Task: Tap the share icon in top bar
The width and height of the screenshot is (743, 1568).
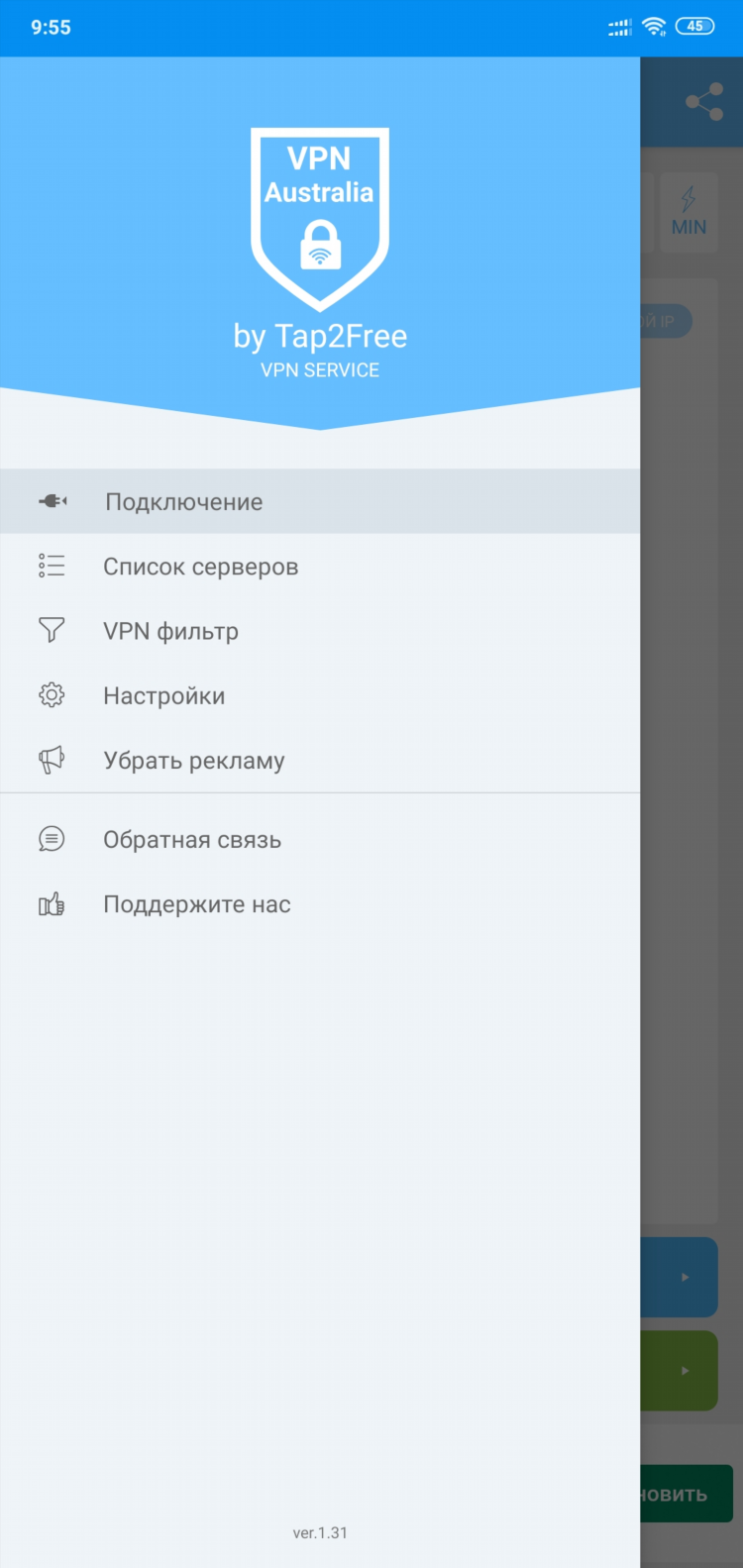Action: pyautogui.click(x=704, y=102)
